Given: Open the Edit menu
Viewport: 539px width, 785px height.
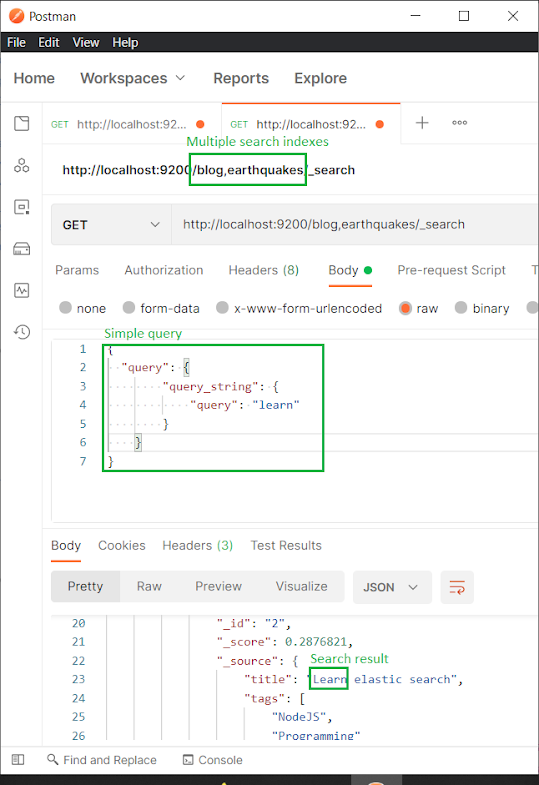Looking at the screenshot, I should pyautogui.click(x=49, y=43).
